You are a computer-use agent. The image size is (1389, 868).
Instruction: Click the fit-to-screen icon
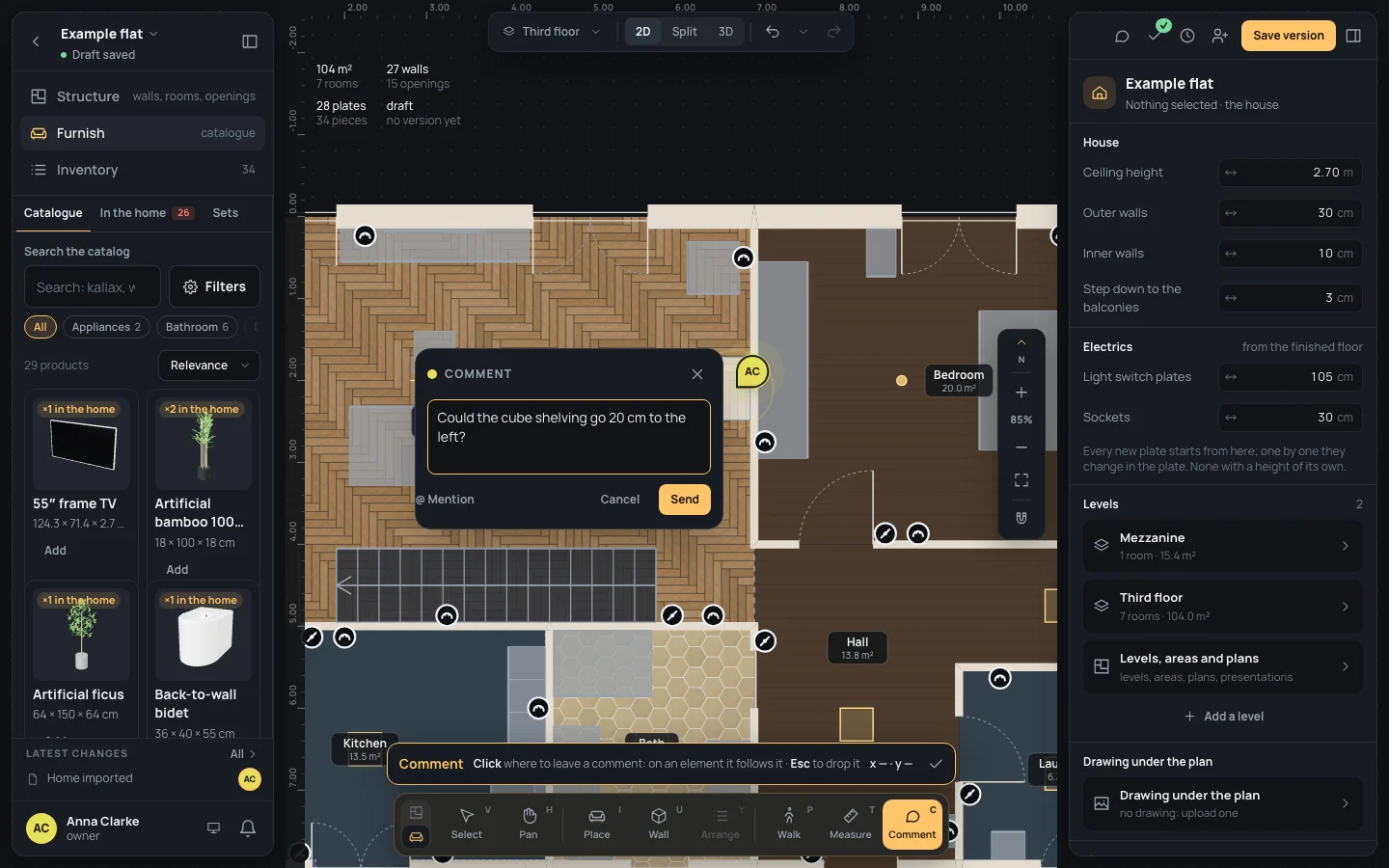[1021, 480]
